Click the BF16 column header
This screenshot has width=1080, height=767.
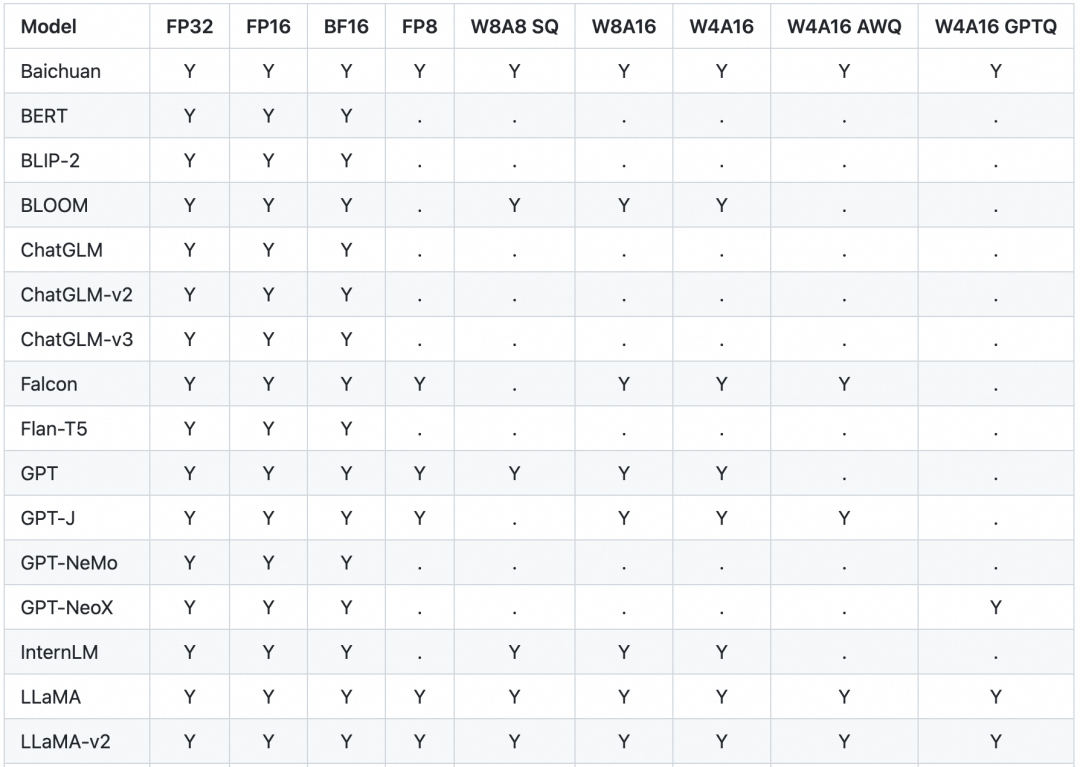coord(346,27)
